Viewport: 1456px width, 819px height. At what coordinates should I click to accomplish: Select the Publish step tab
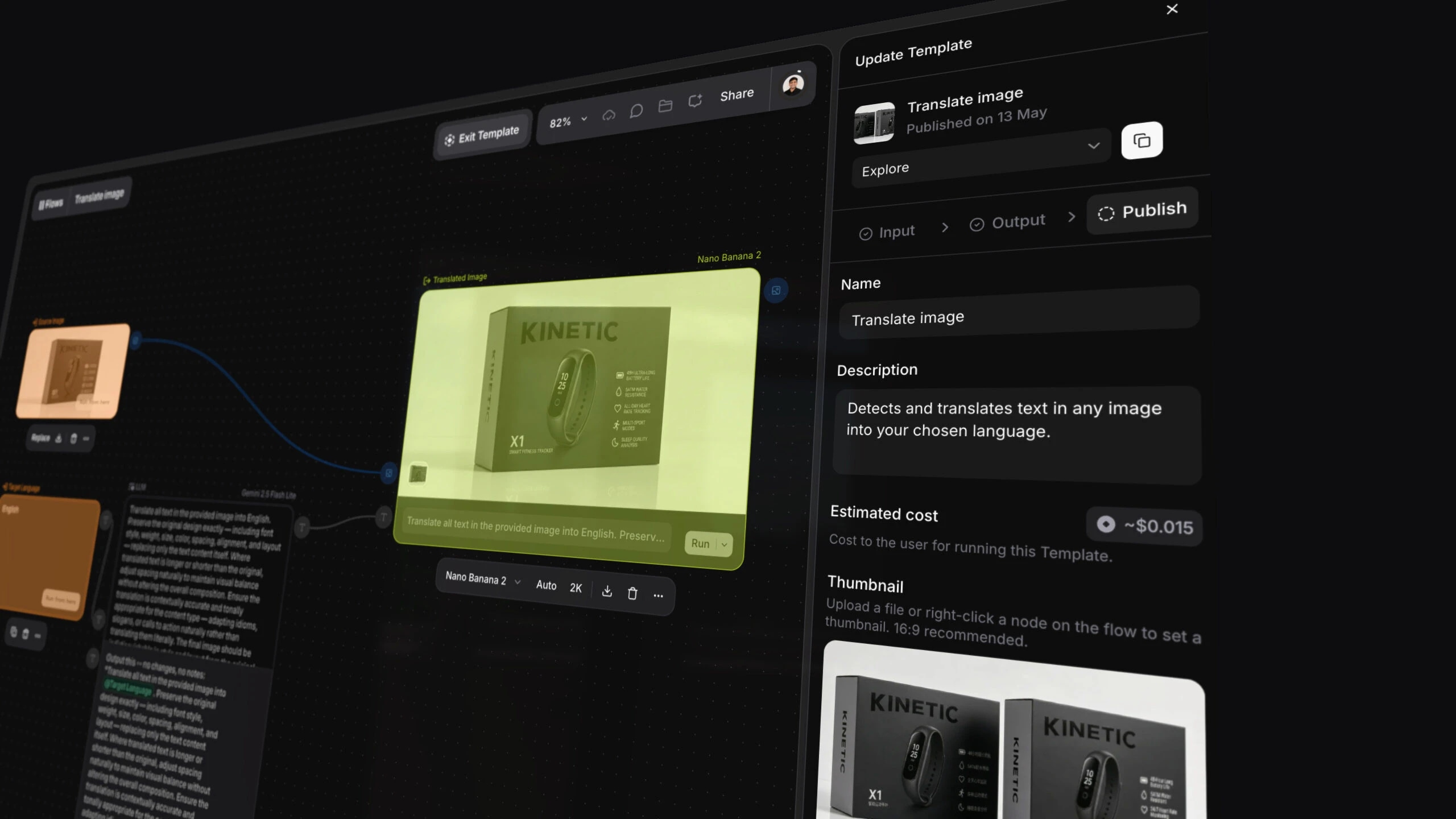[x=1143, y=211]
